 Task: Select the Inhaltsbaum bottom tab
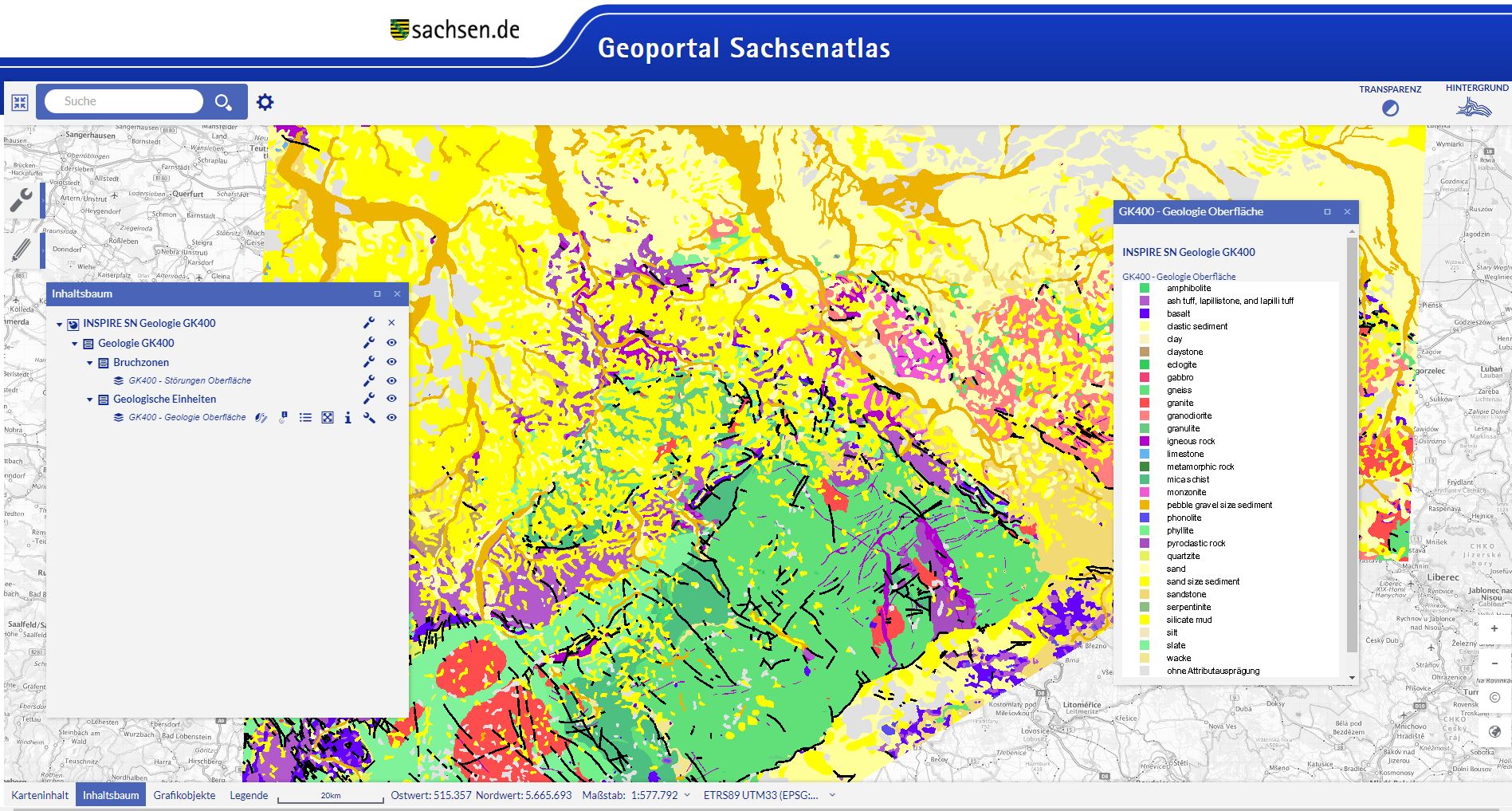(x=111, y=795)
